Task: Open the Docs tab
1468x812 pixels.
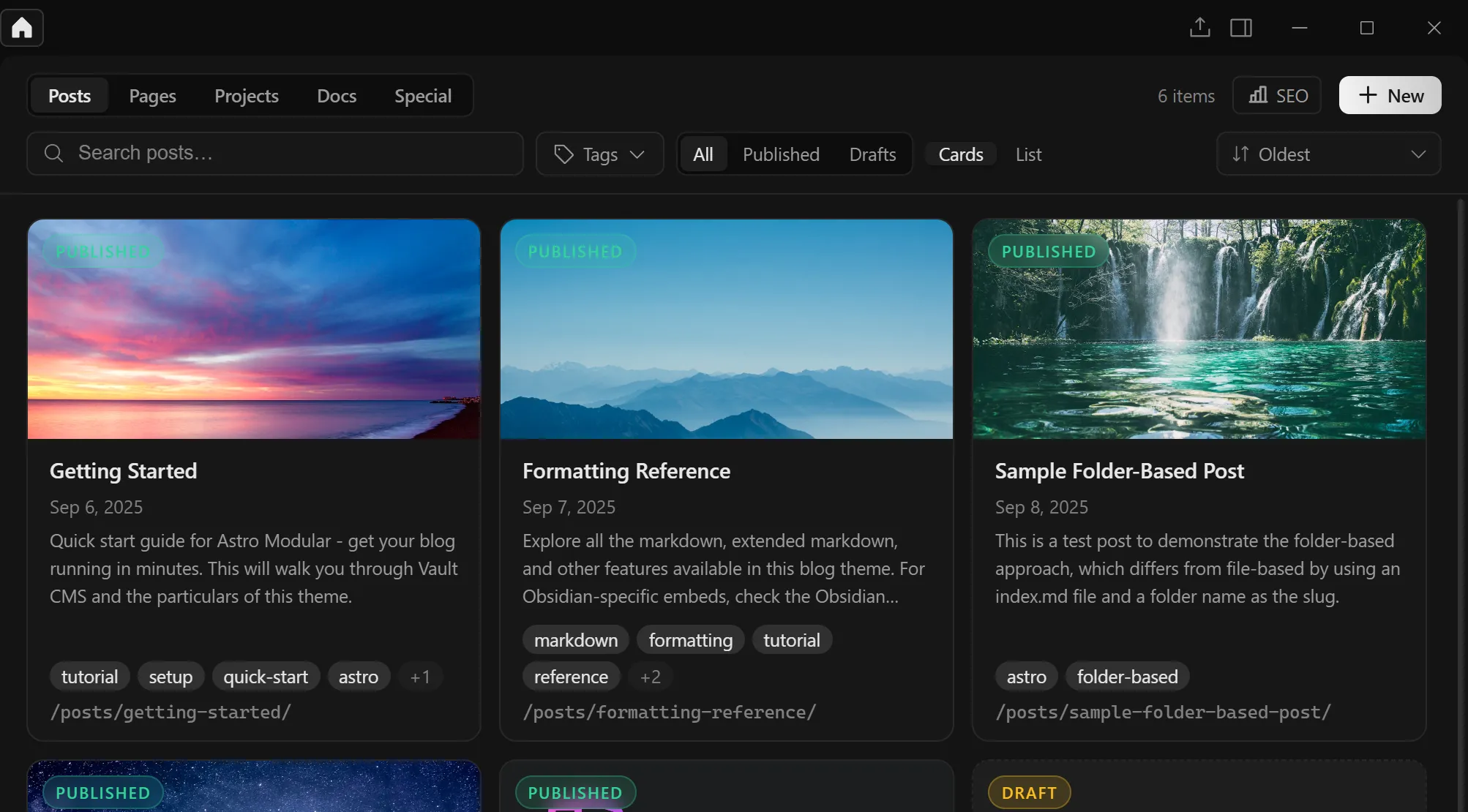Action: pyautogui.click(x=337, y=96)
